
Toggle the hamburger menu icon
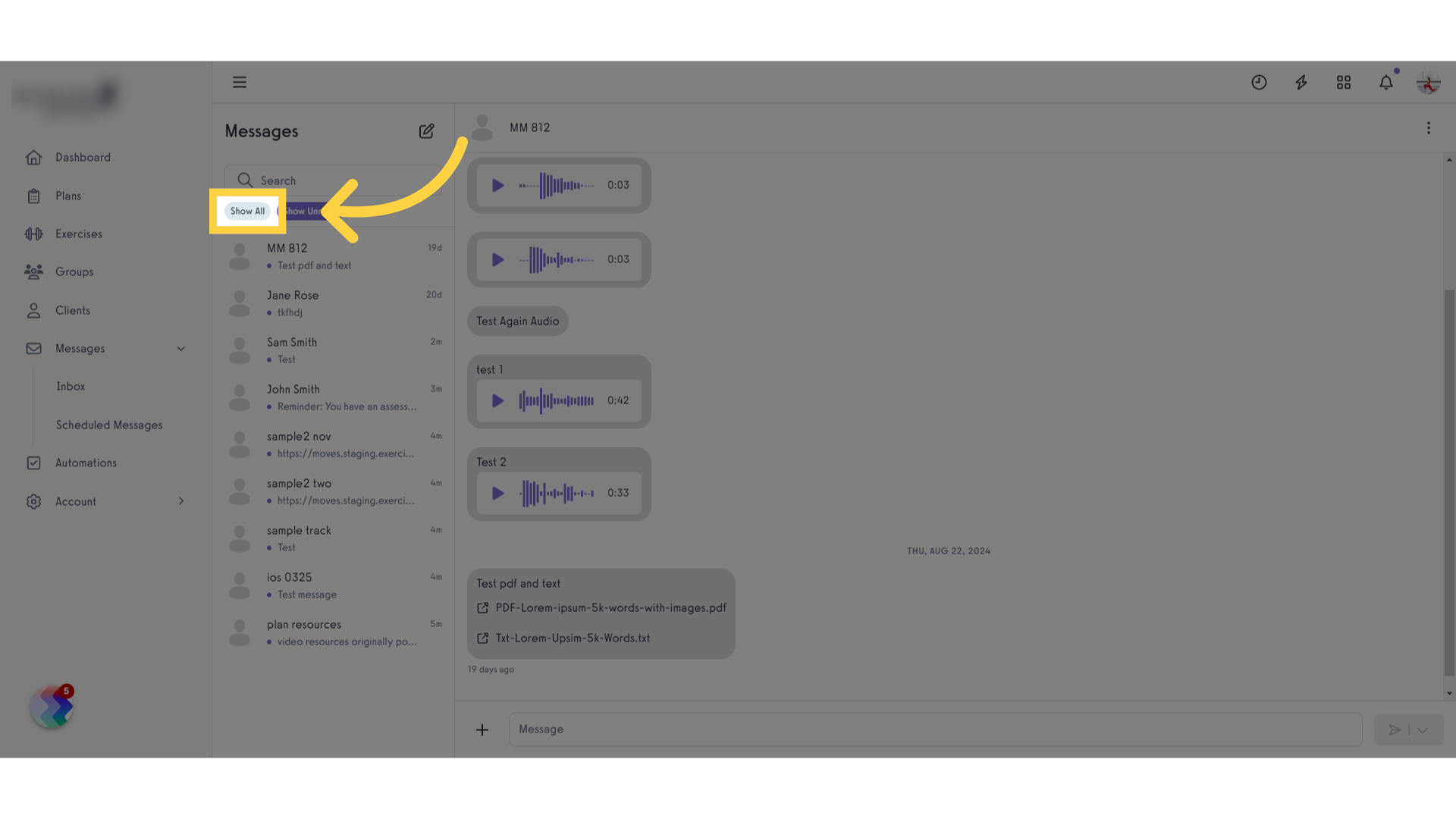click(240, 82)
